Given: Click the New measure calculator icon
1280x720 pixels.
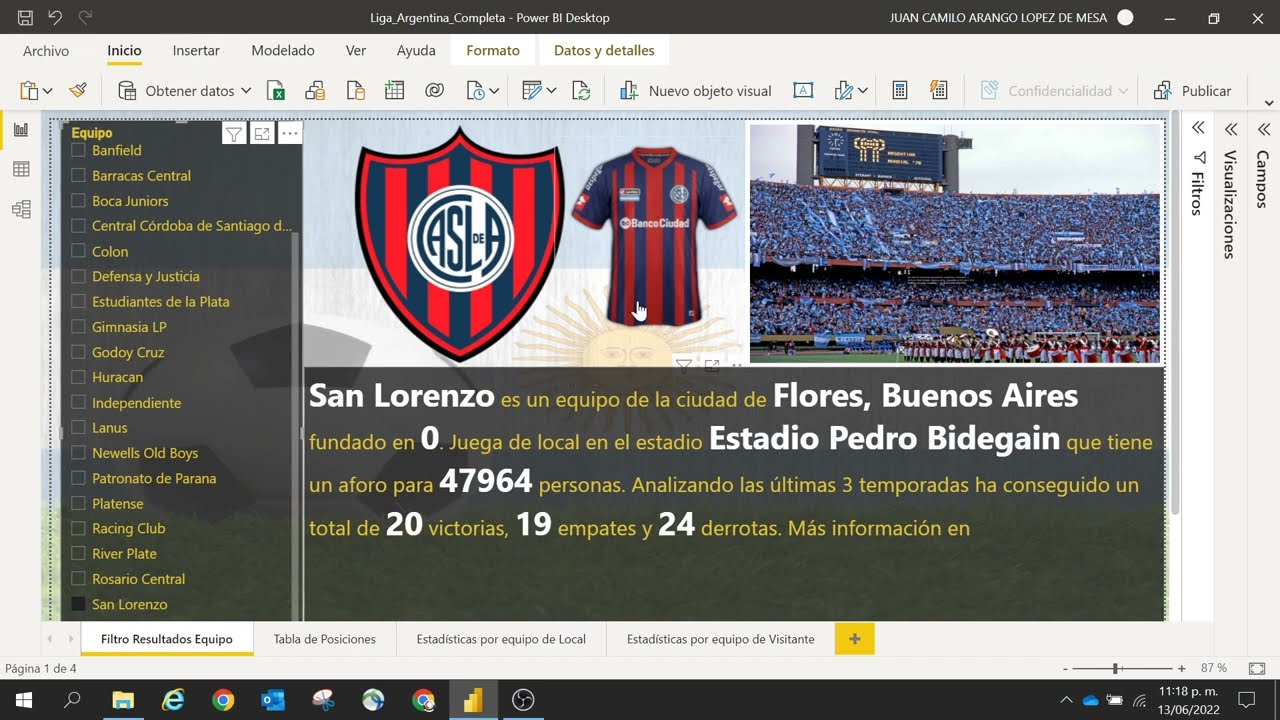Looking at the screenshot, I should [x=899, y=90].
